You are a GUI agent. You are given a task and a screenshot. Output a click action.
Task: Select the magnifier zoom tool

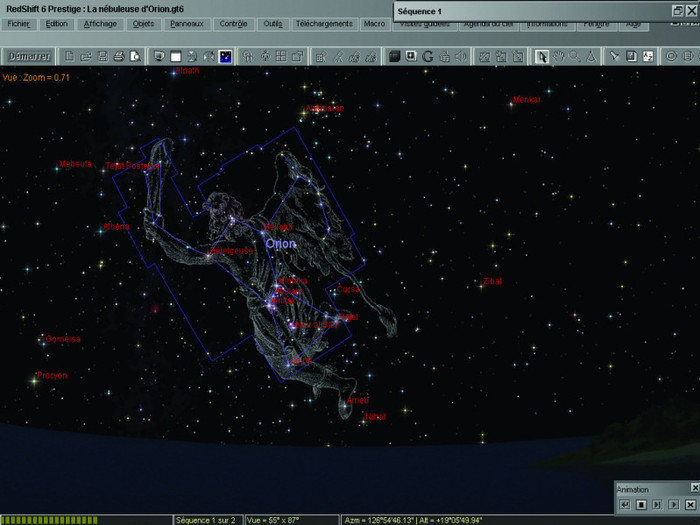pos(575,57)
